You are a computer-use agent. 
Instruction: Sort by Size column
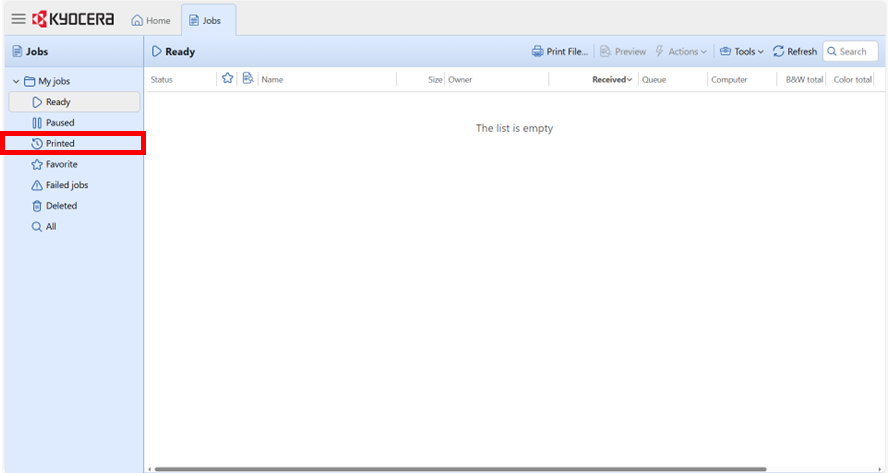(435, 80)
